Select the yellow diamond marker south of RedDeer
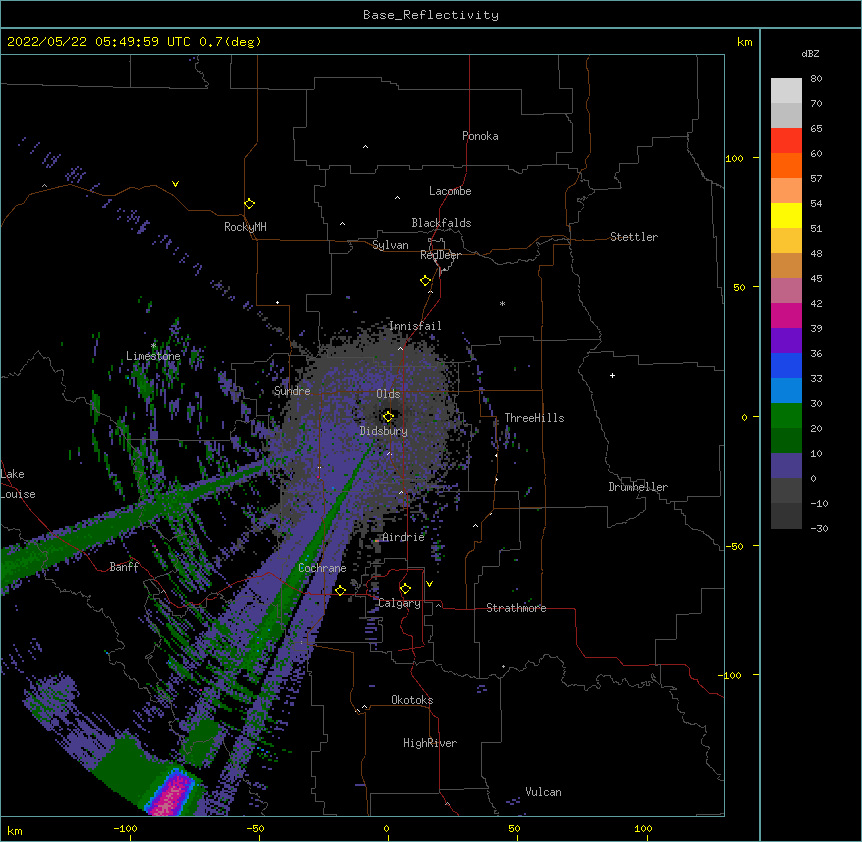862x842 pixels. click(x=425, y=281)
